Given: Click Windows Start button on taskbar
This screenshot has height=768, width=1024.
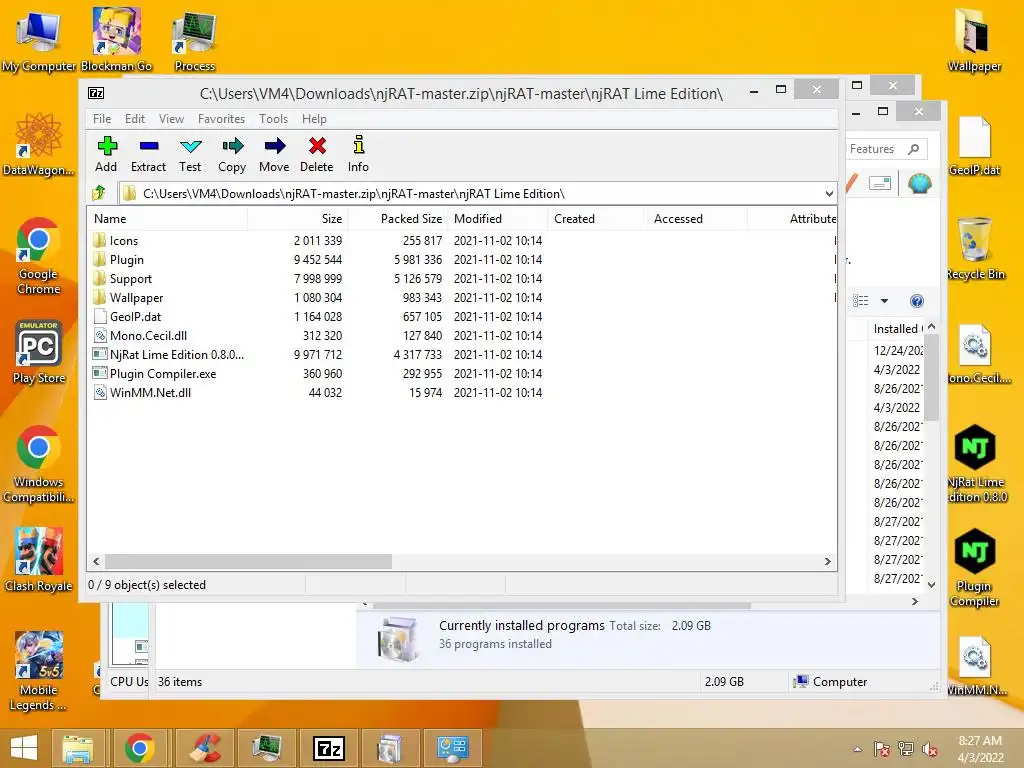Looking at the screenshot, I should 24,748.
